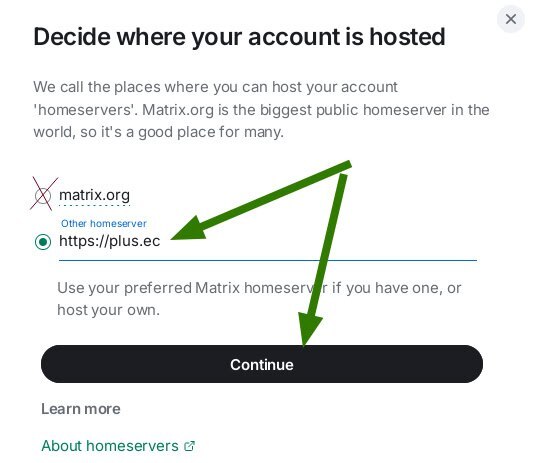
Task: Select the Other homeserver radio button
Action: [x=43, y=242]
